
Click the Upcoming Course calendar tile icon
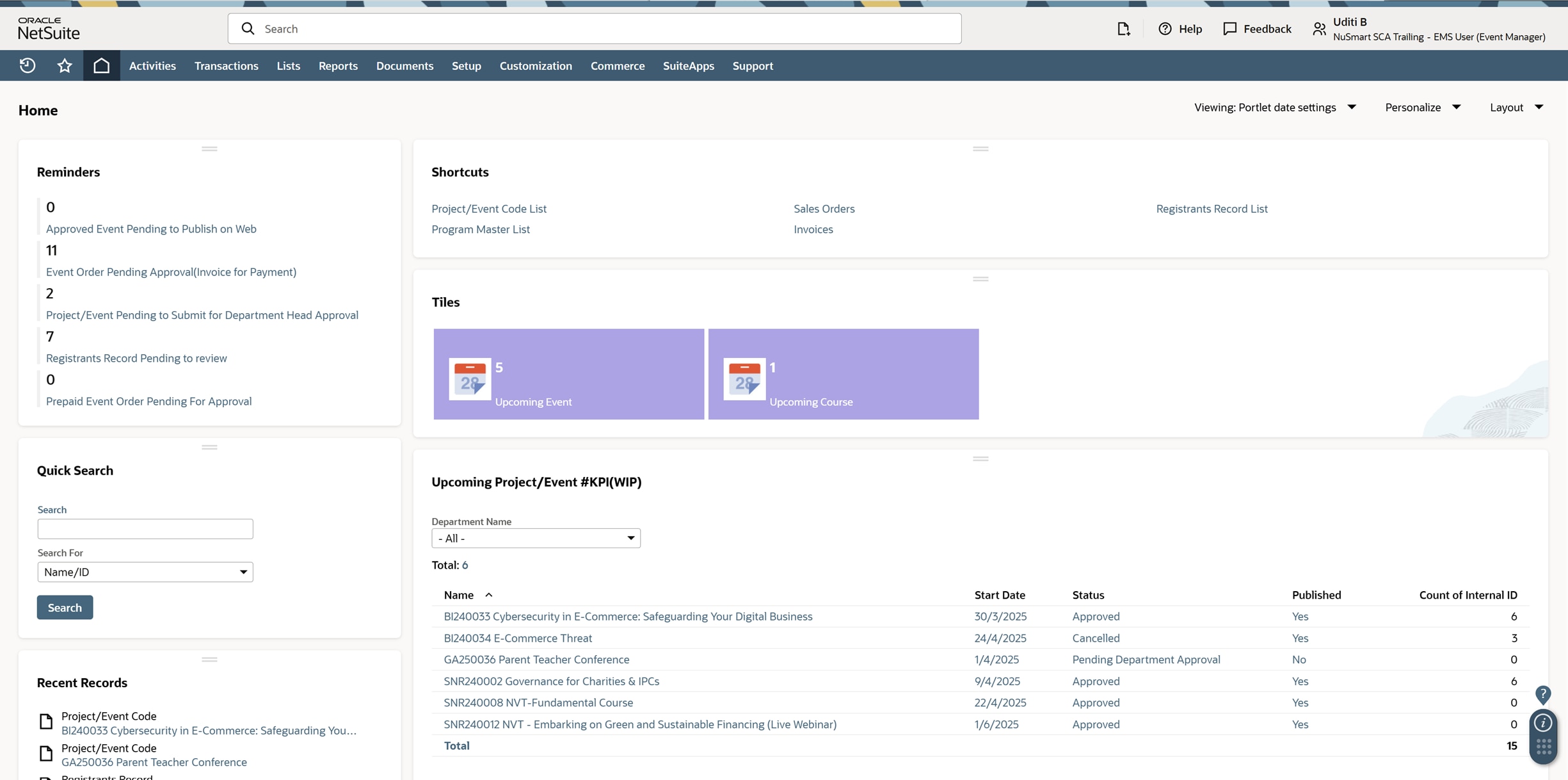click(x=744, y=378)
